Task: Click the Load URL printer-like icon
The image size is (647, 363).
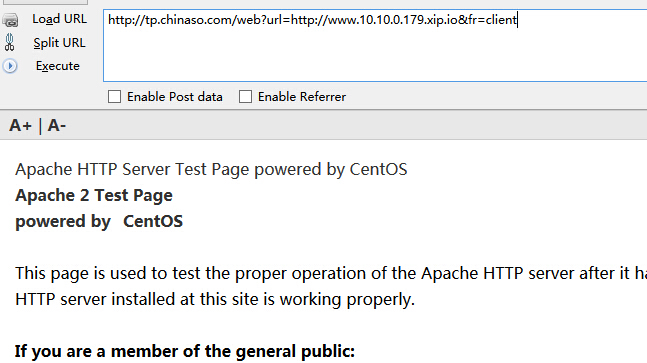Action: click(10, 19)
